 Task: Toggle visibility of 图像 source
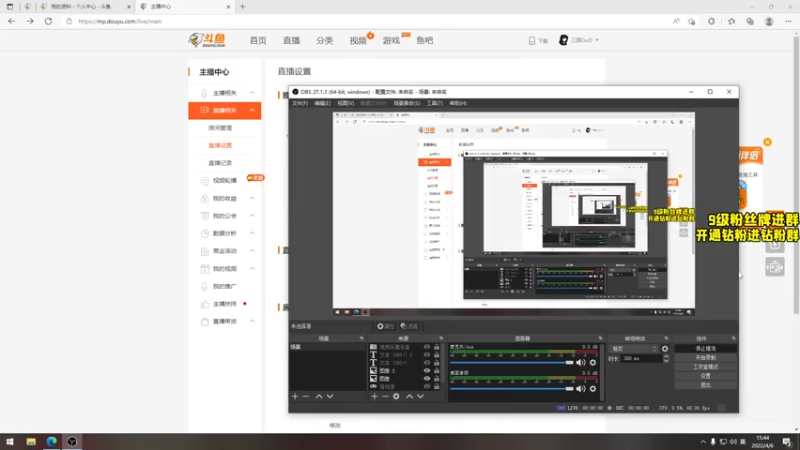427,379
